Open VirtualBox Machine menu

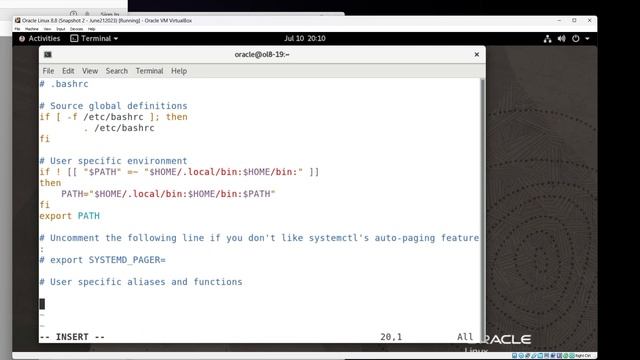point(31,29)
